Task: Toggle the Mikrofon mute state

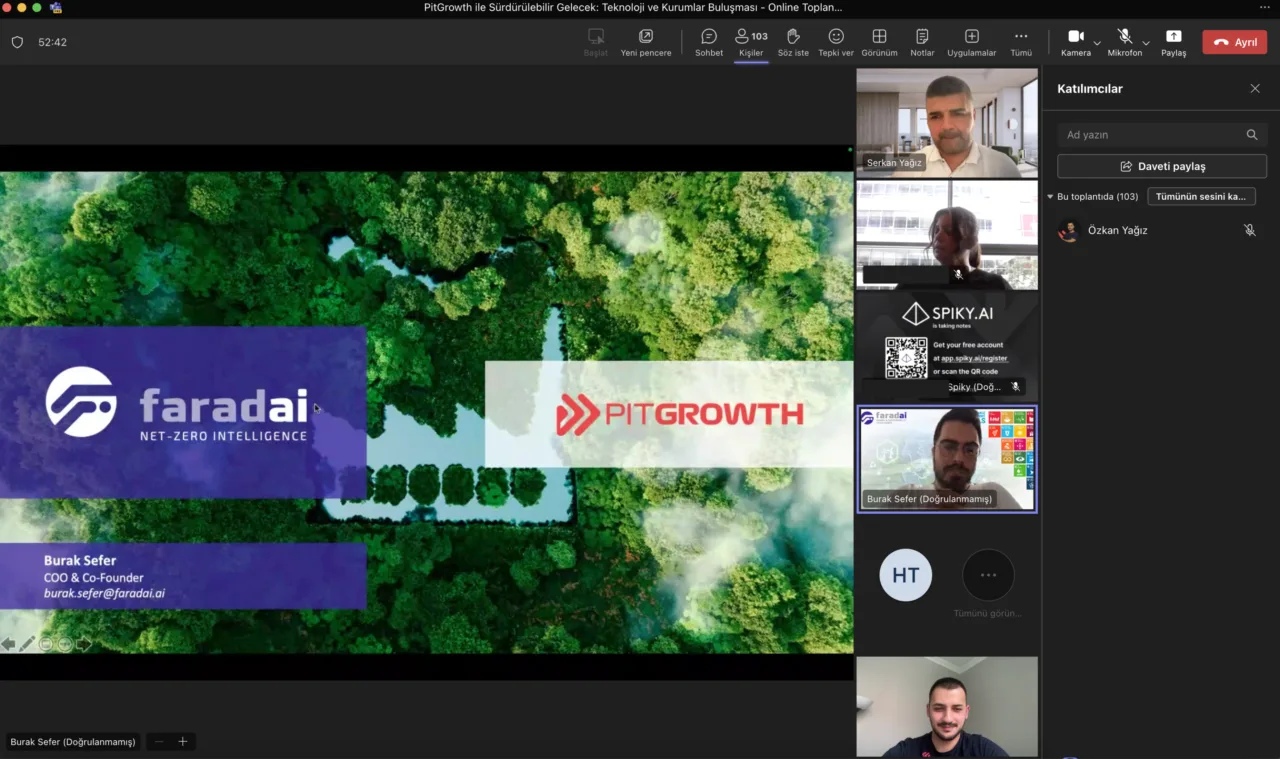Action: 1125,42
